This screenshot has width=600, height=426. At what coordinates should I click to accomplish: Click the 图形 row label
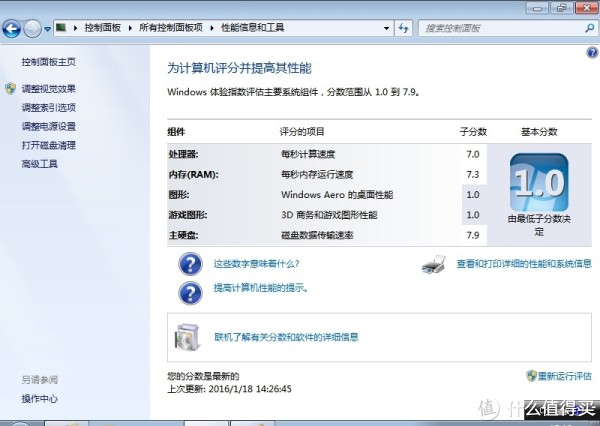[x=179, y=195]
